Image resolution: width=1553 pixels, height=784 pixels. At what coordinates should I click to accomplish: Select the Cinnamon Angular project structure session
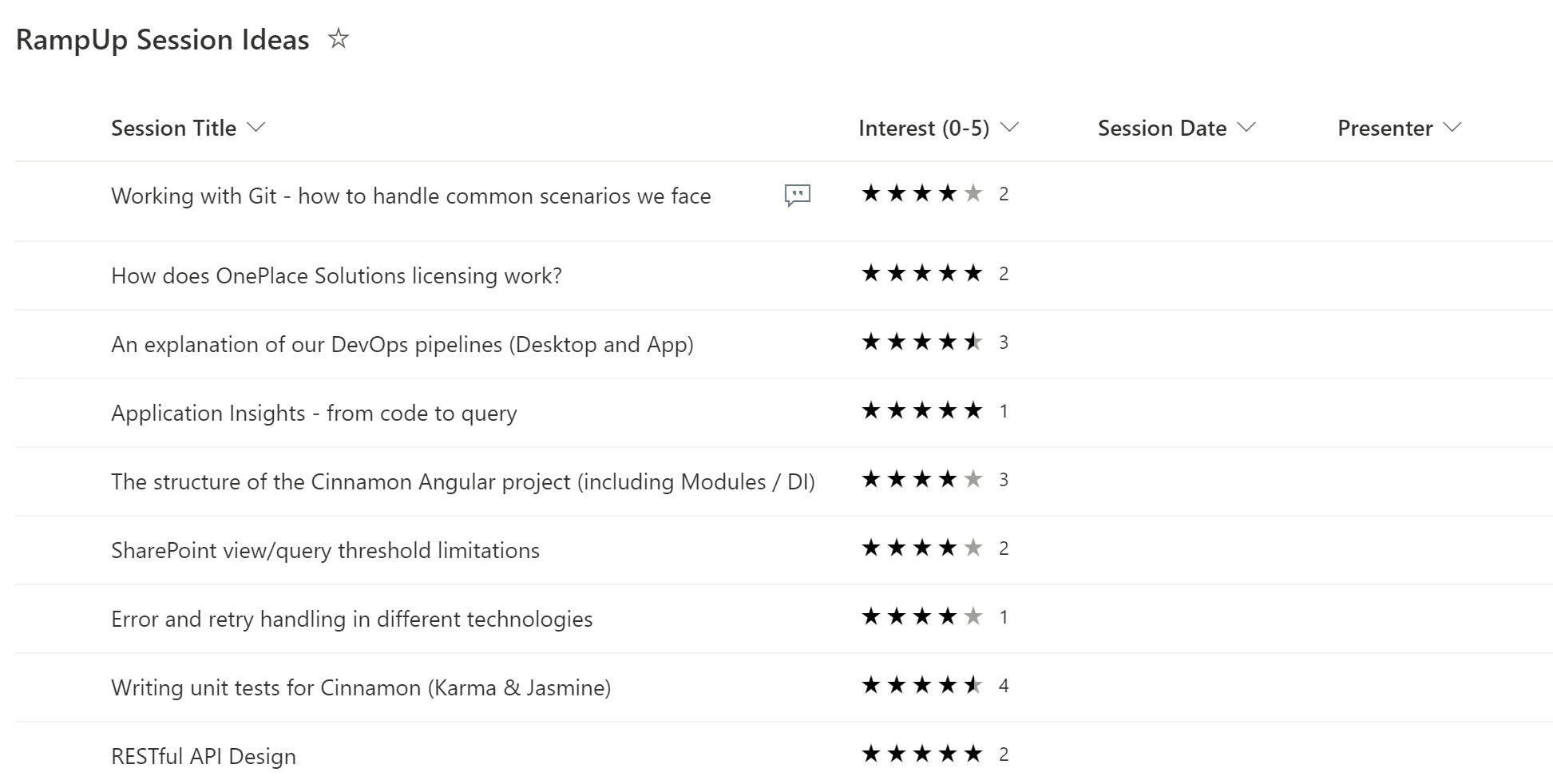[x=463, y=481]
